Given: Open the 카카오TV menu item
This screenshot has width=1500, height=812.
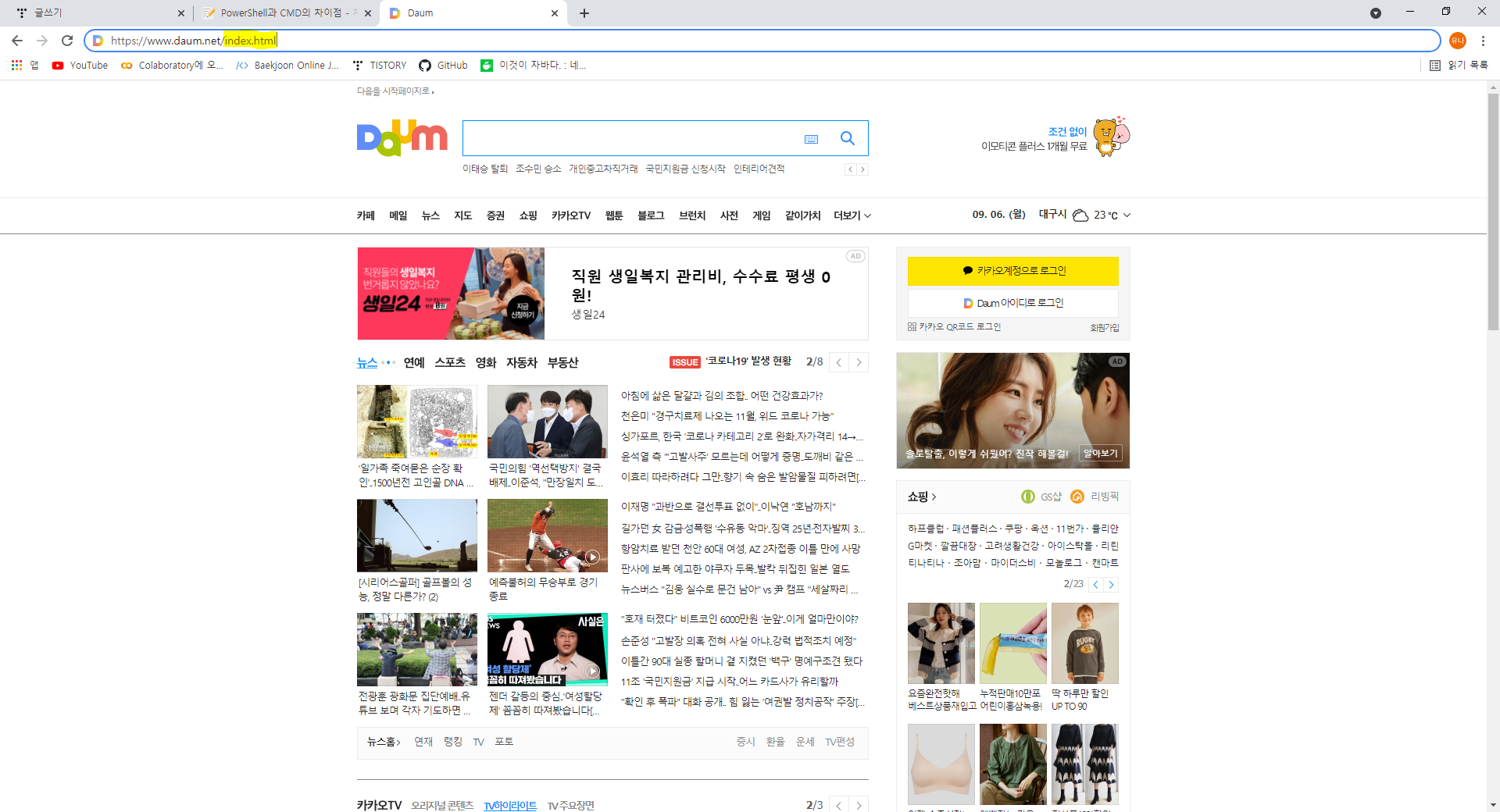Looking at the screenshot, I should point(571,215).
